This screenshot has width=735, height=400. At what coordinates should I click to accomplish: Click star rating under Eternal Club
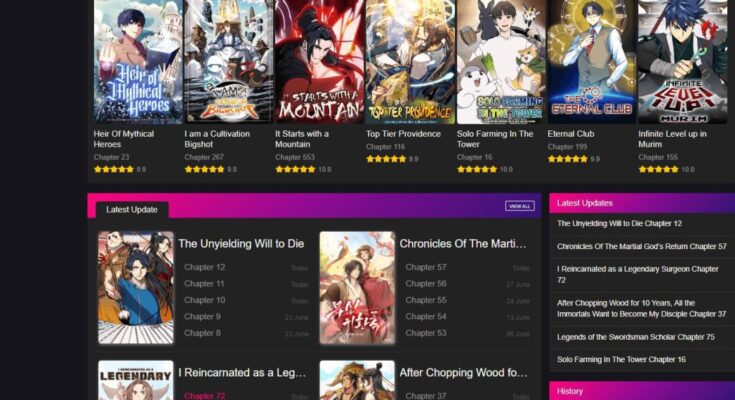coord(568,159)
